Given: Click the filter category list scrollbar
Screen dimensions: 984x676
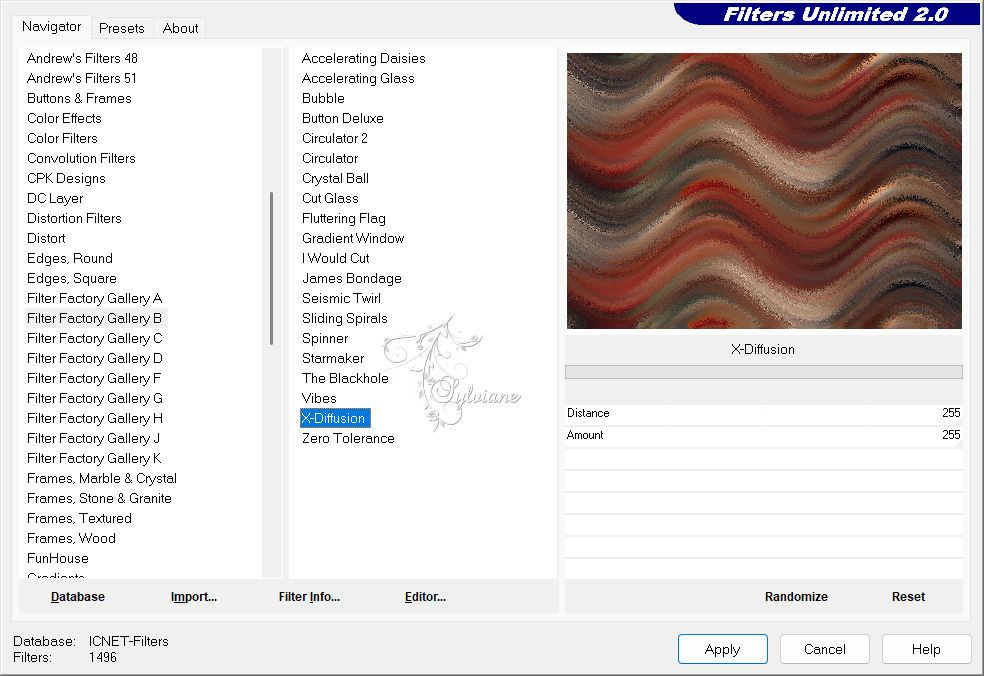Looking at the screenshot, I should tap(271, 269).
